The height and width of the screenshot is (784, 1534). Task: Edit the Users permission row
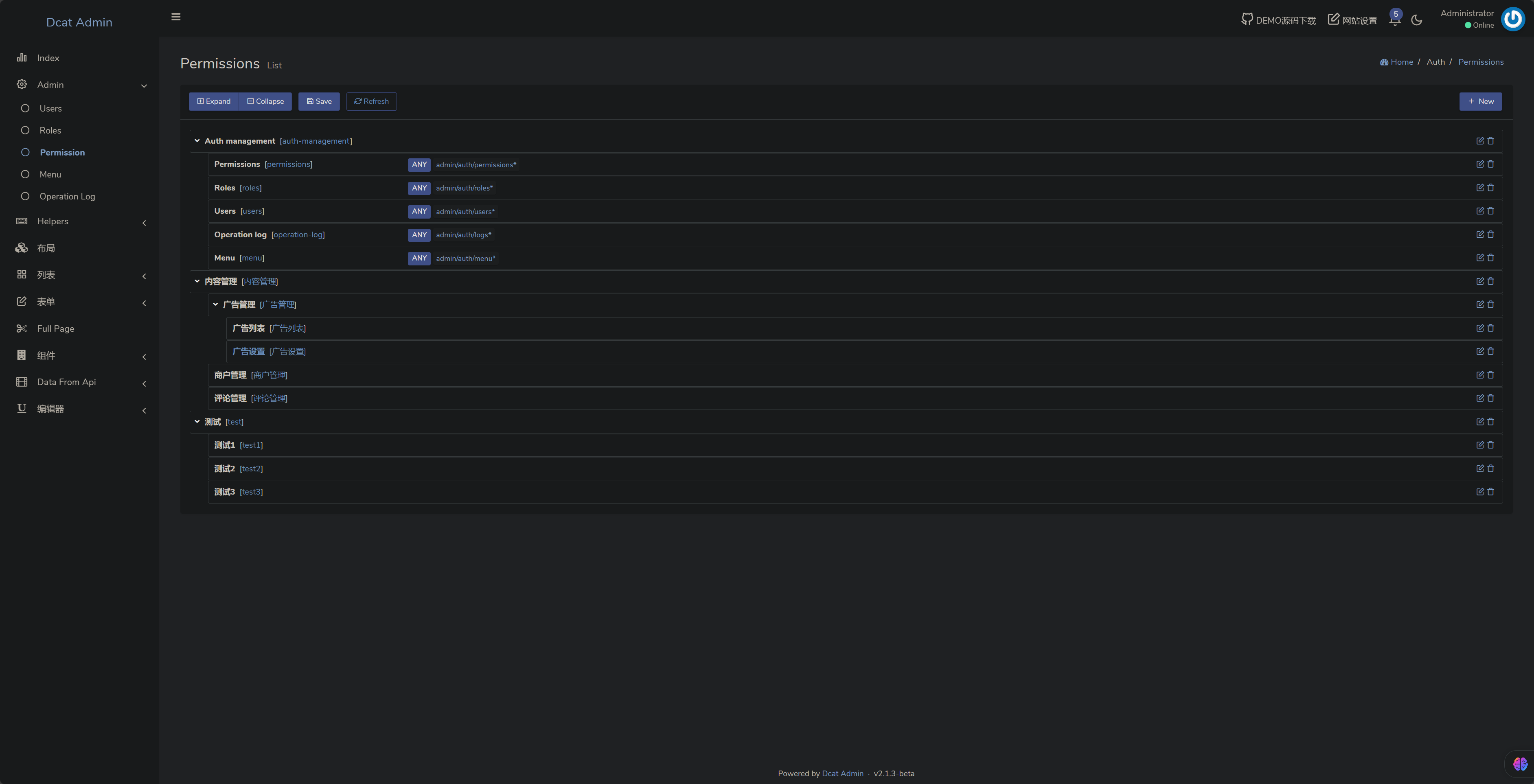click(1480, 211)
